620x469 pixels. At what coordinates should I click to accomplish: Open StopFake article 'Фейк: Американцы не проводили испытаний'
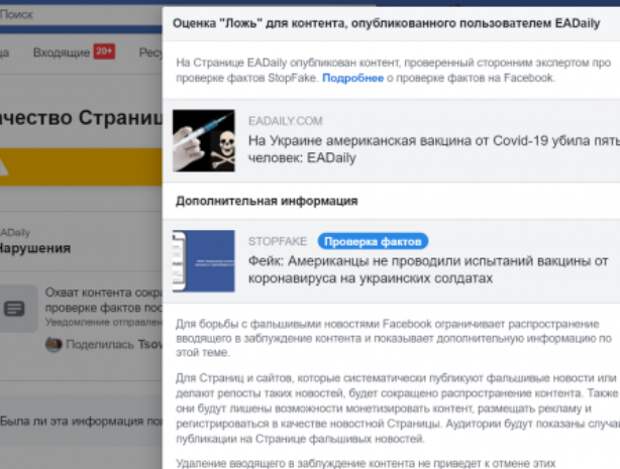428,269
